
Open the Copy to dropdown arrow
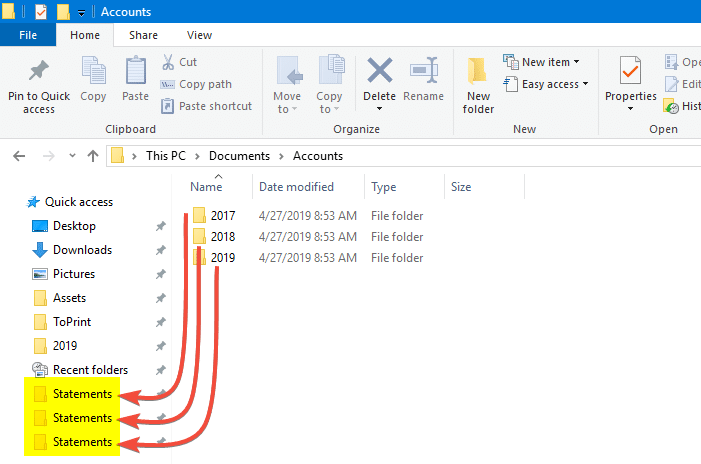point(336,109)
